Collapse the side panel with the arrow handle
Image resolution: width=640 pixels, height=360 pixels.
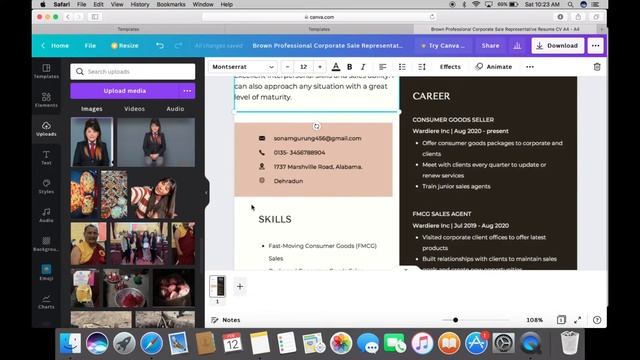point(206,193)
